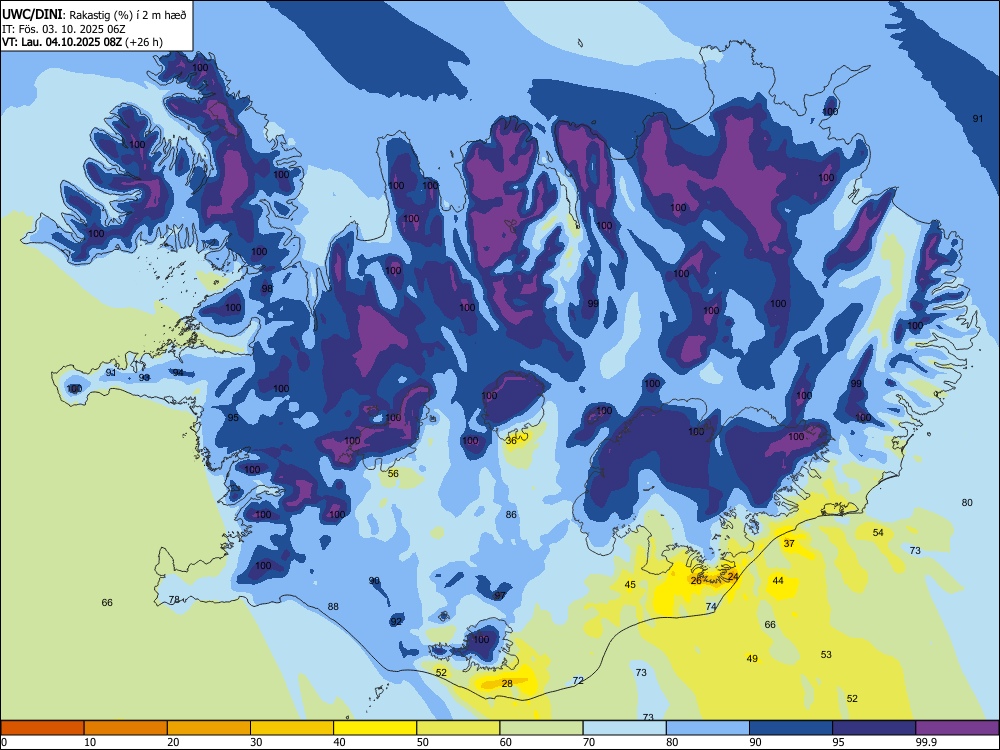Image resolution: width=1000 pixels, height=750 pixels.
Task: Select the purple above-99.9 legend swatch
Action: click(x=957, y=728)
